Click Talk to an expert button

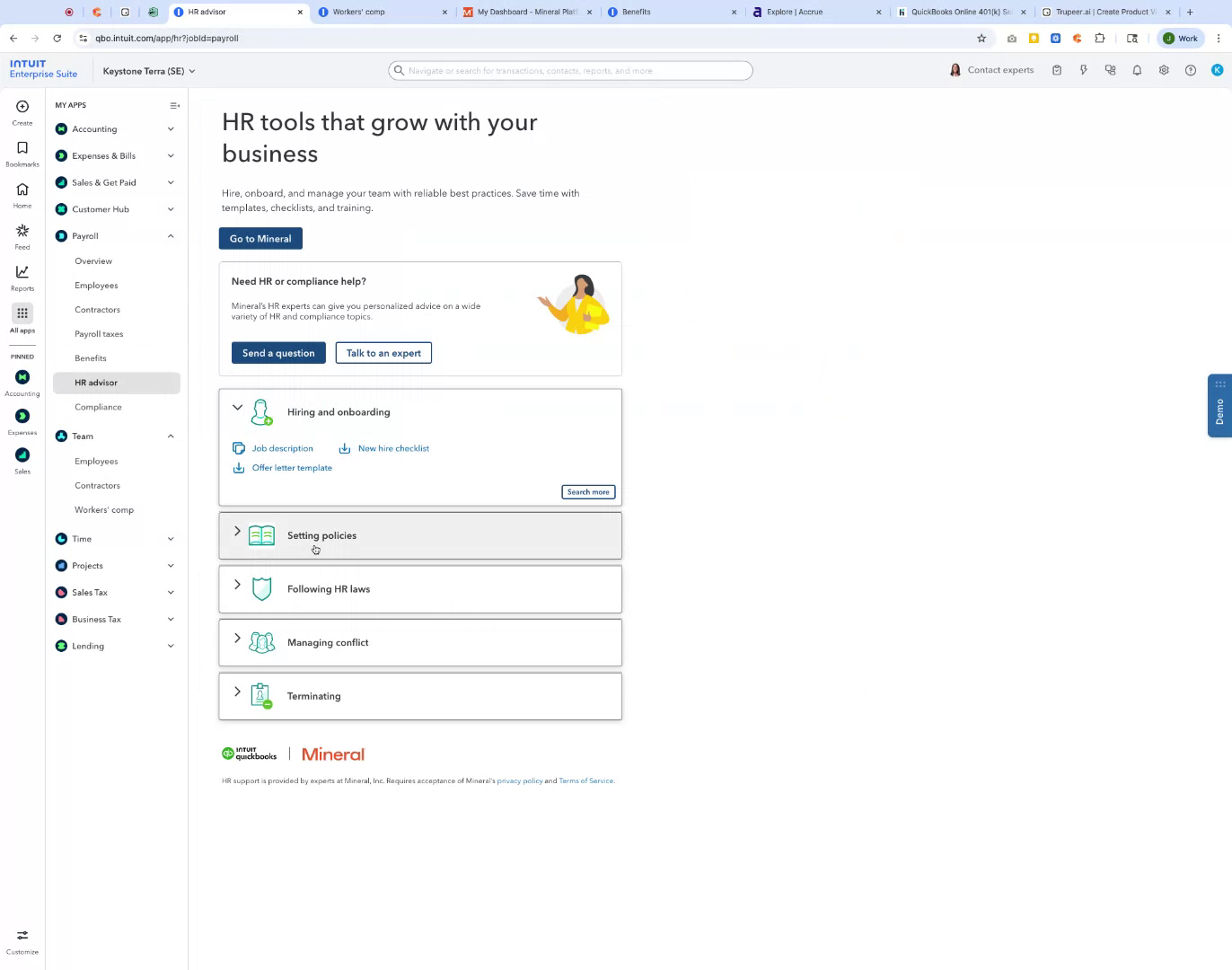click(x=383, y=353)
